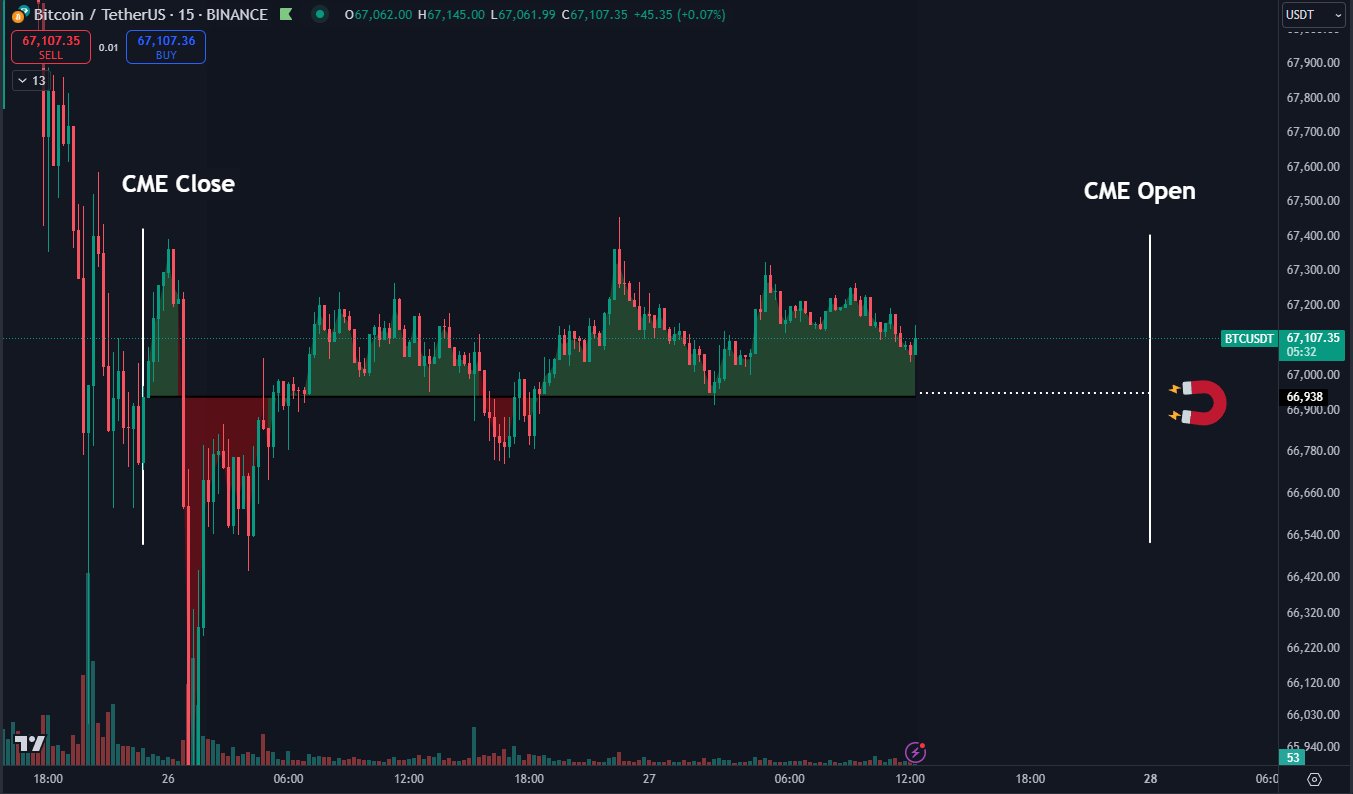1353x794 pixels.
Task: Open the USDT currency dropdown at top right
Action: point(1311,14)
